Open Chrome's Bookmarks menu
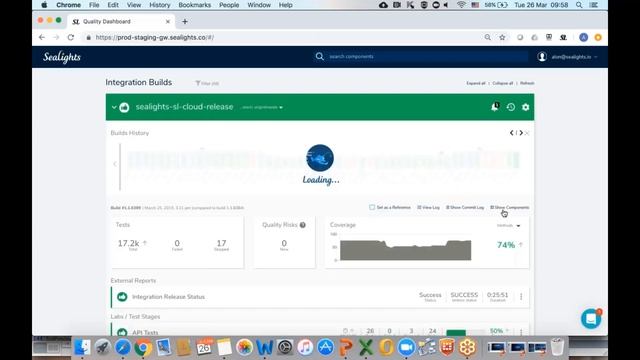 pyautogui.click(x=195, y=5)
